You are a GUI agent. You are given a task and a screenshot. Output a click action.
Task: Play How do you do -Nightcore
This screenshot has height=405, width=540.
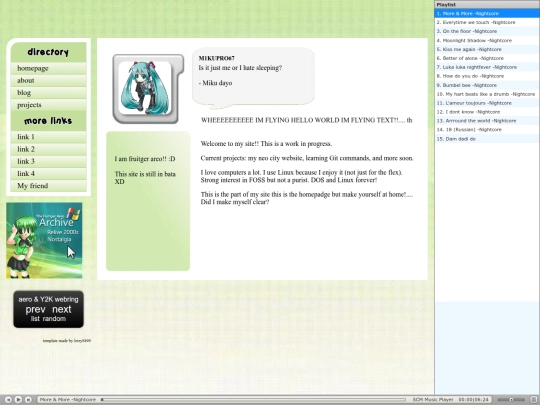click(x=487, y=76)
